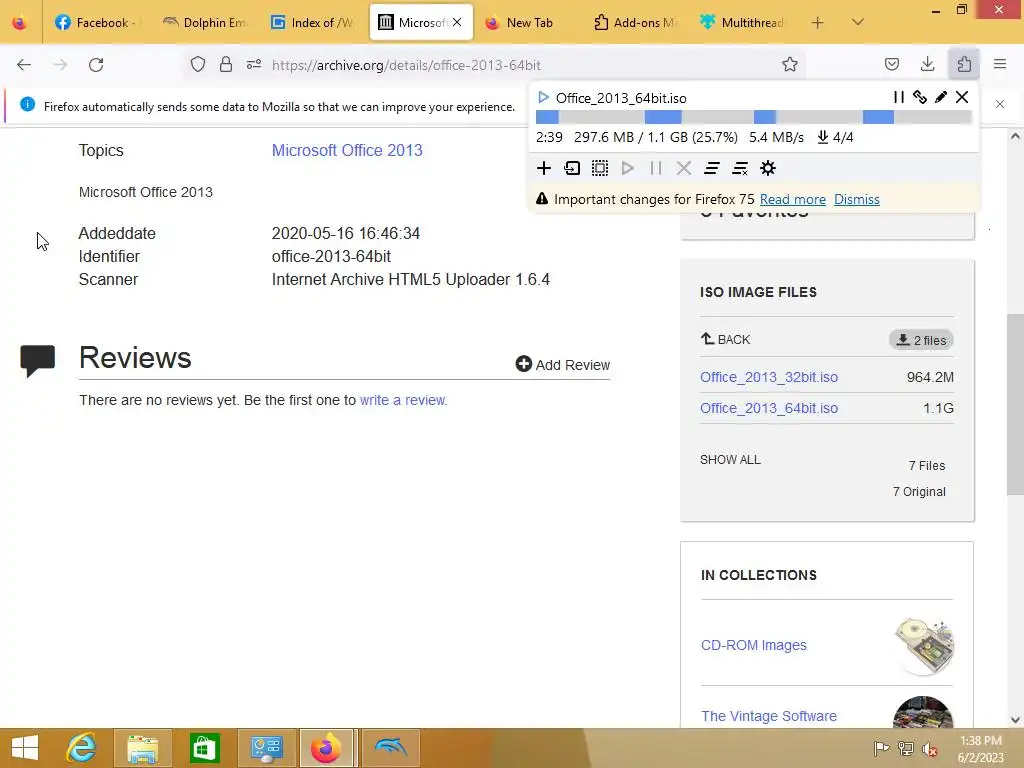1024x768 pixels.
Task: Open the Action Center flag icon
Action: click(x=880, y=749)
